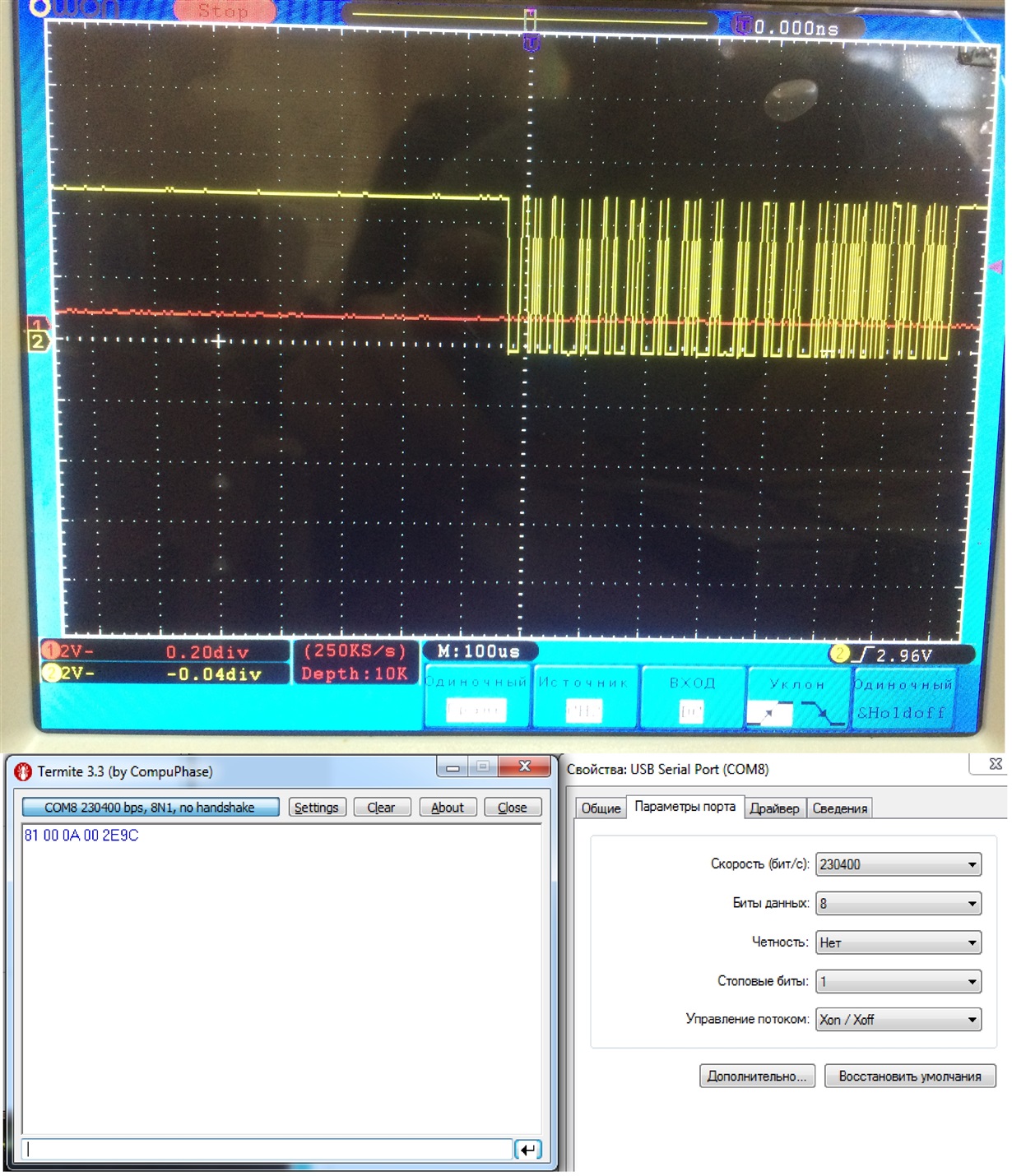Click the Дополнительно... button
Image resolution: width=1012 pixels, height=1176 pixels.
point(757,1076)
